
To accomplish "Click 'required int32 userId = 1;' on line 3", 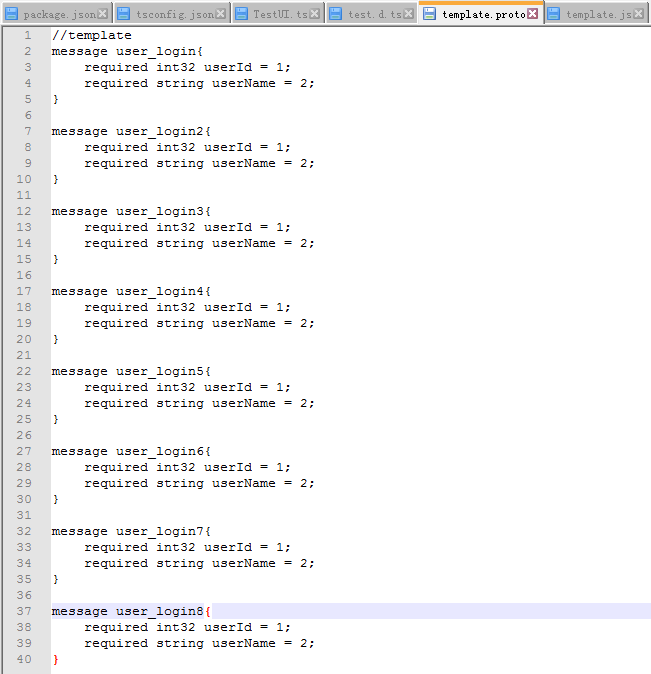I will [187, 67].
